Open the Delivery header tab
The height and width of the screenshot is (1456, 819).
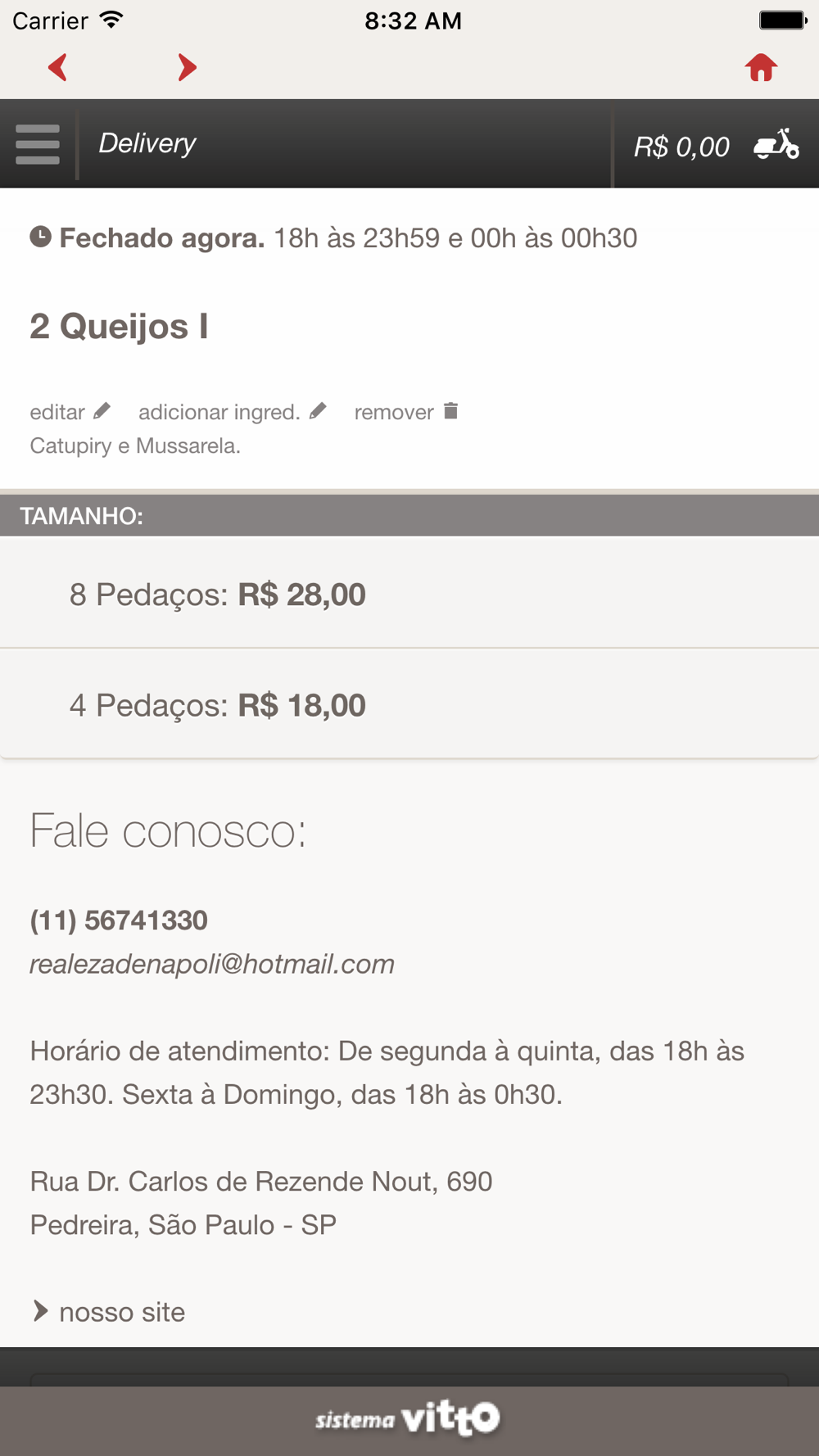147,143
